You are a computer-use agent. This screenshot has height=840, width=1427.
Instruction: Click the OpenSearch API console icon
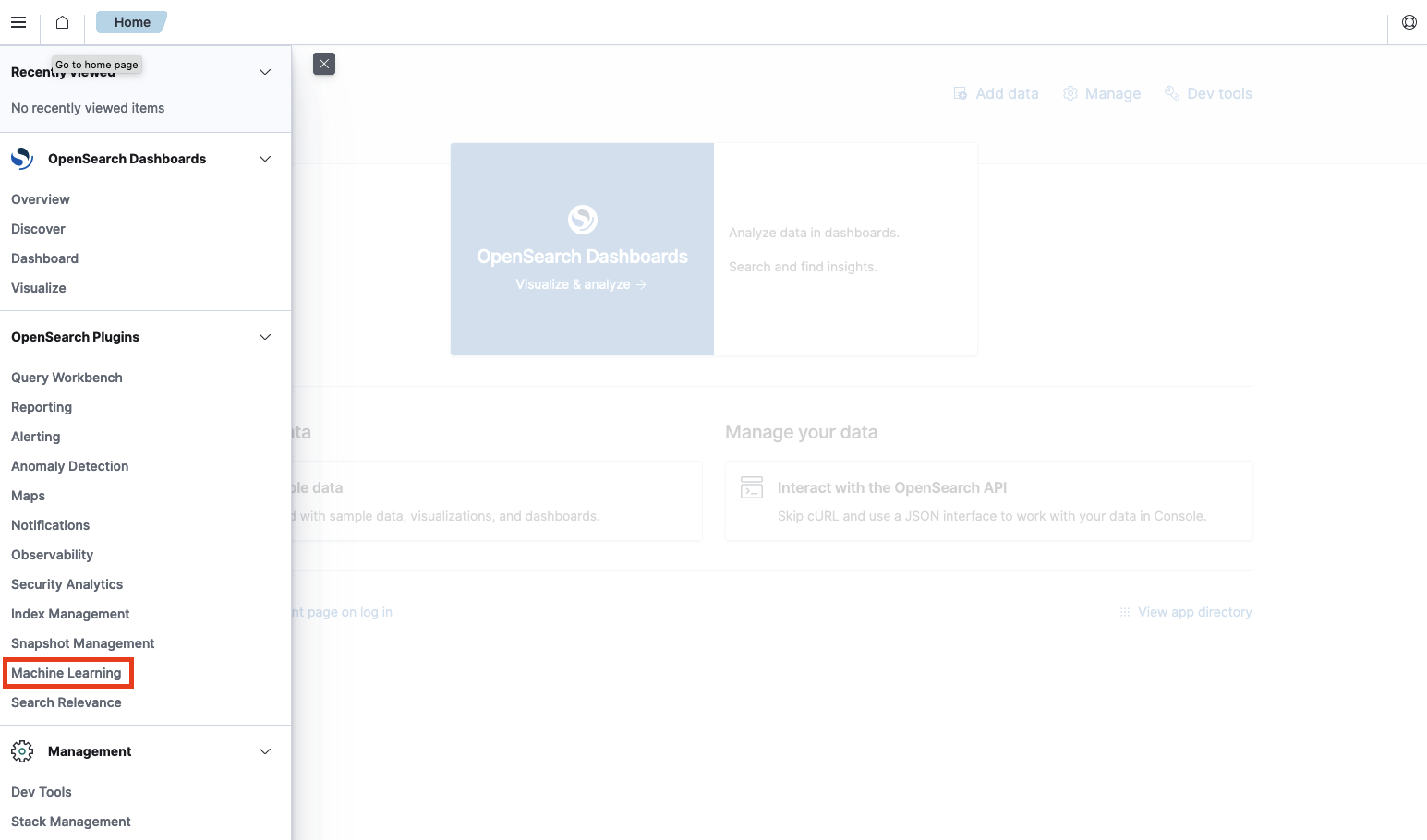[x=752, y=487]
